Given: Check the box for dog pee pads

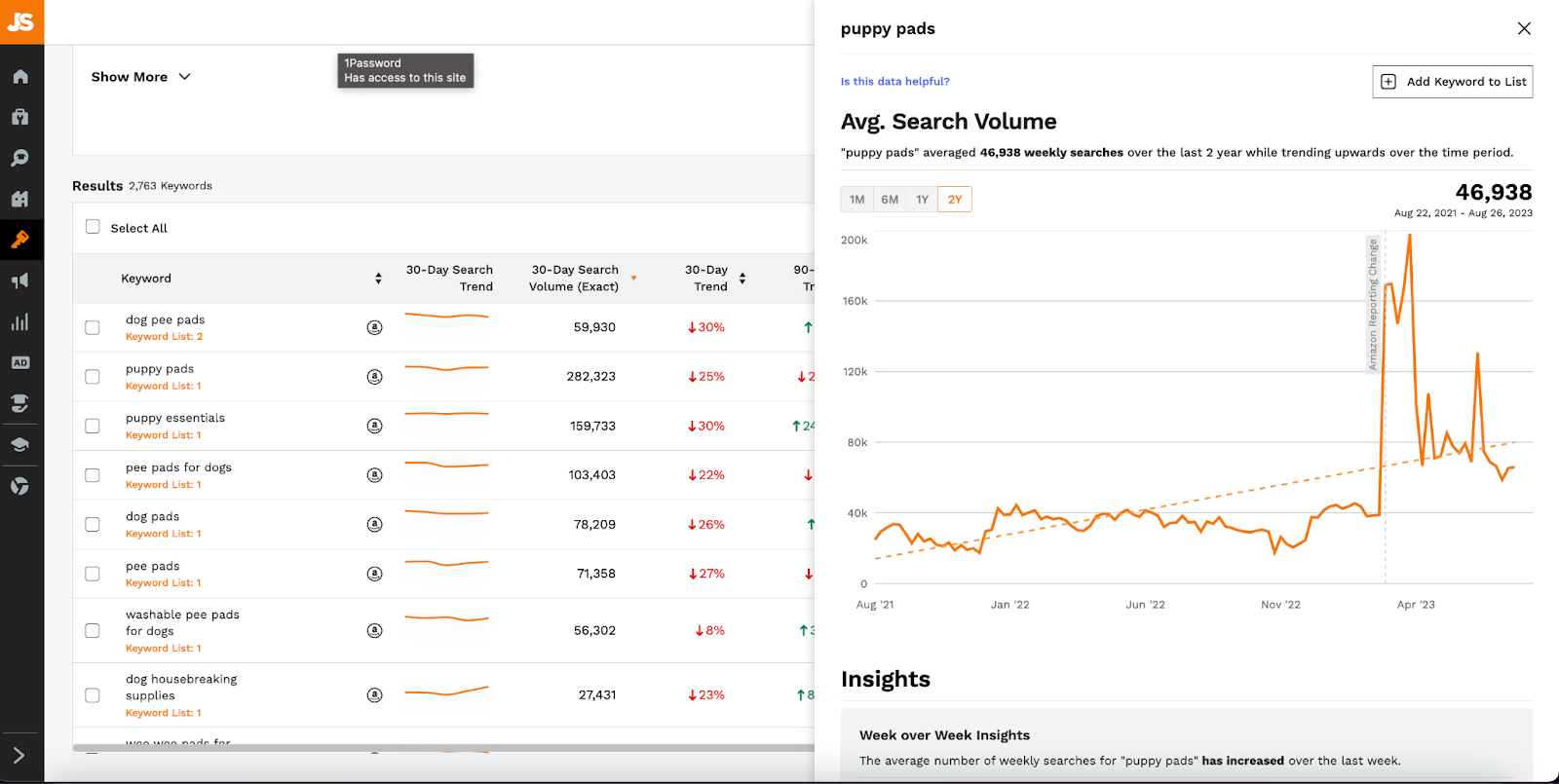Looking at the screenshot, I should (93, 328).
